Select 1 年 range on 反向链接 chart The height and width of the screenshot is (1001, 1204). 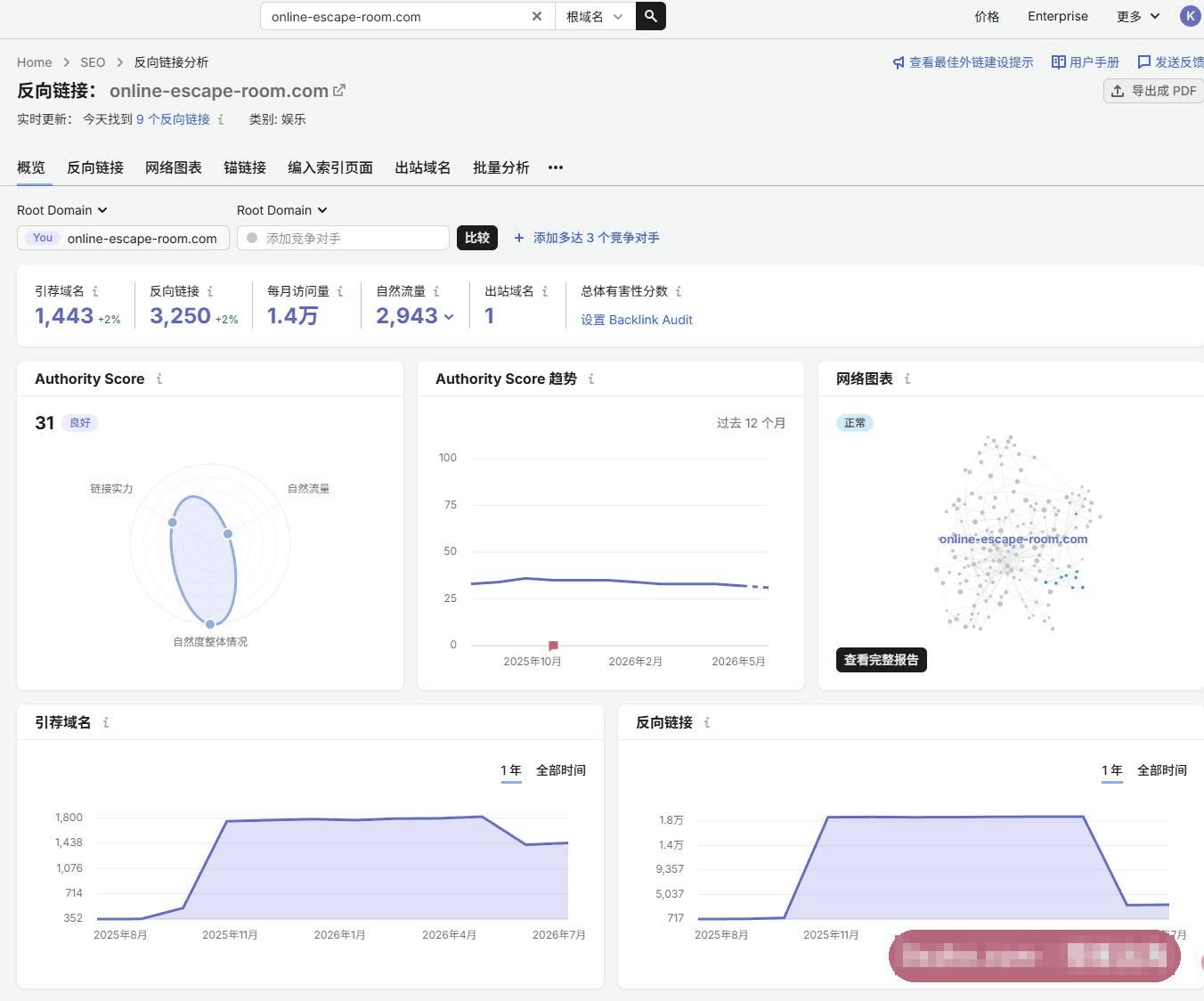coord(1112,770)
